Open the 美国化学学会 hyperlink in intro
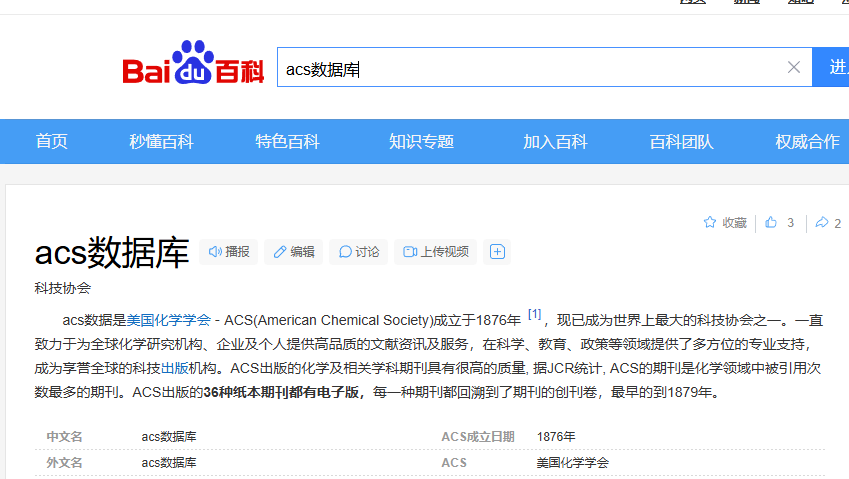 click(x=168, y=320)
